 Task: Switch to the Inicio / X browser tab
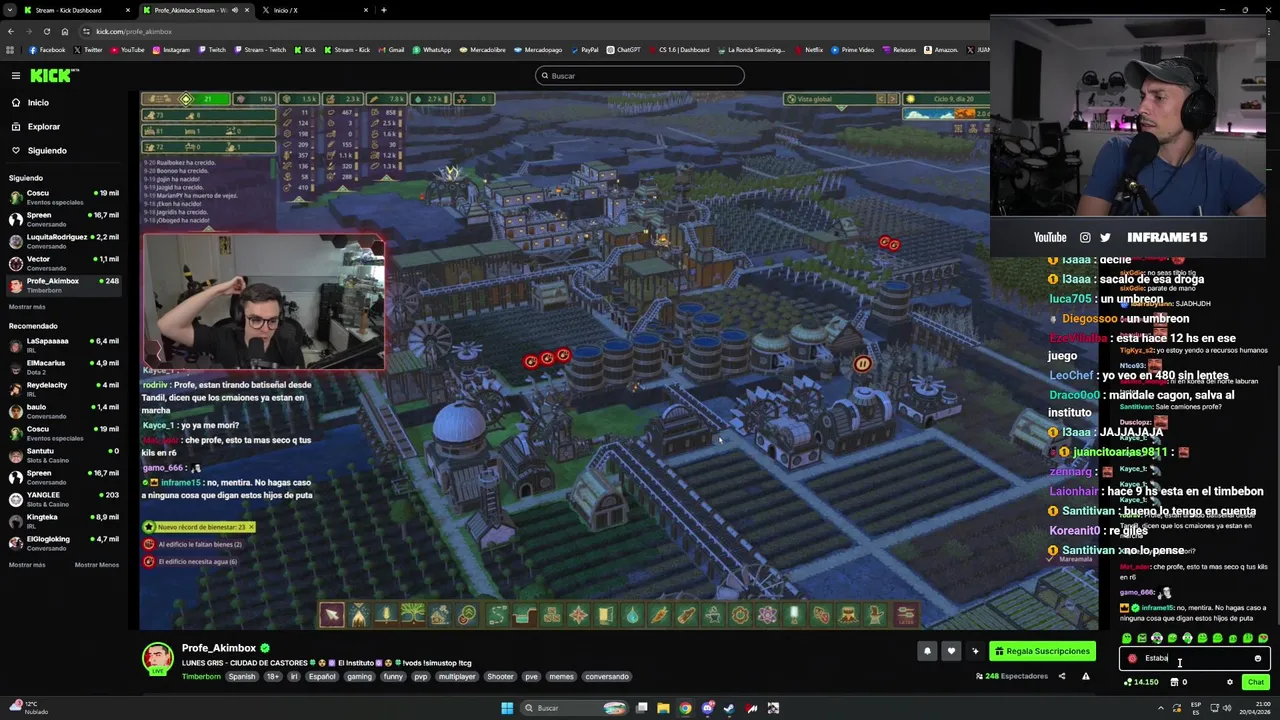click(315, 10)
